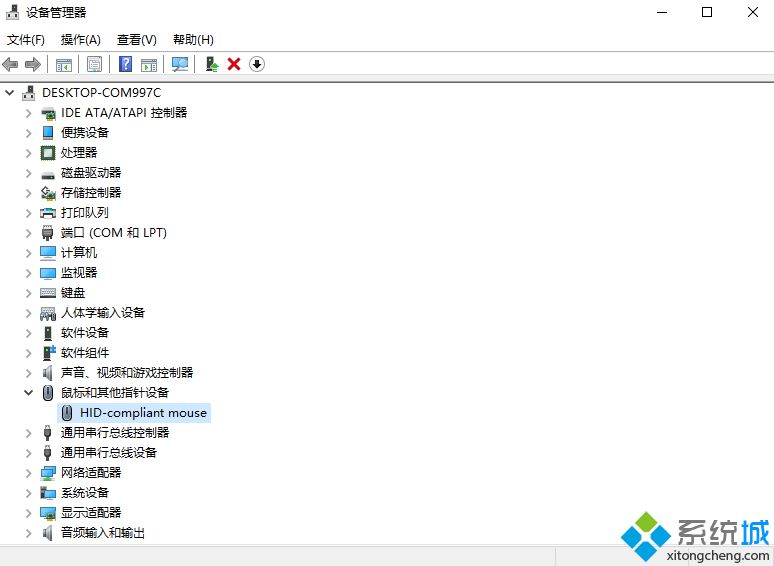
Task: Click the 处理器 chip icon
Action: tap(48, 153)
